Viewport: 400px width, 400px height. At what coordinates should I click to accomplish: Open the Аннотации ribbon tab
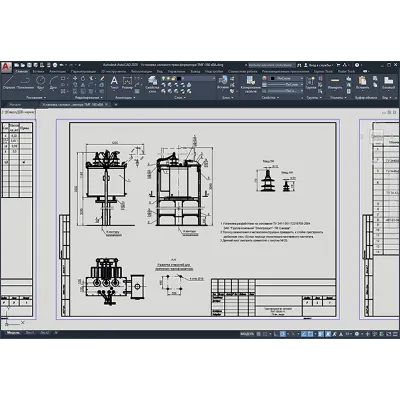(57, 71)
